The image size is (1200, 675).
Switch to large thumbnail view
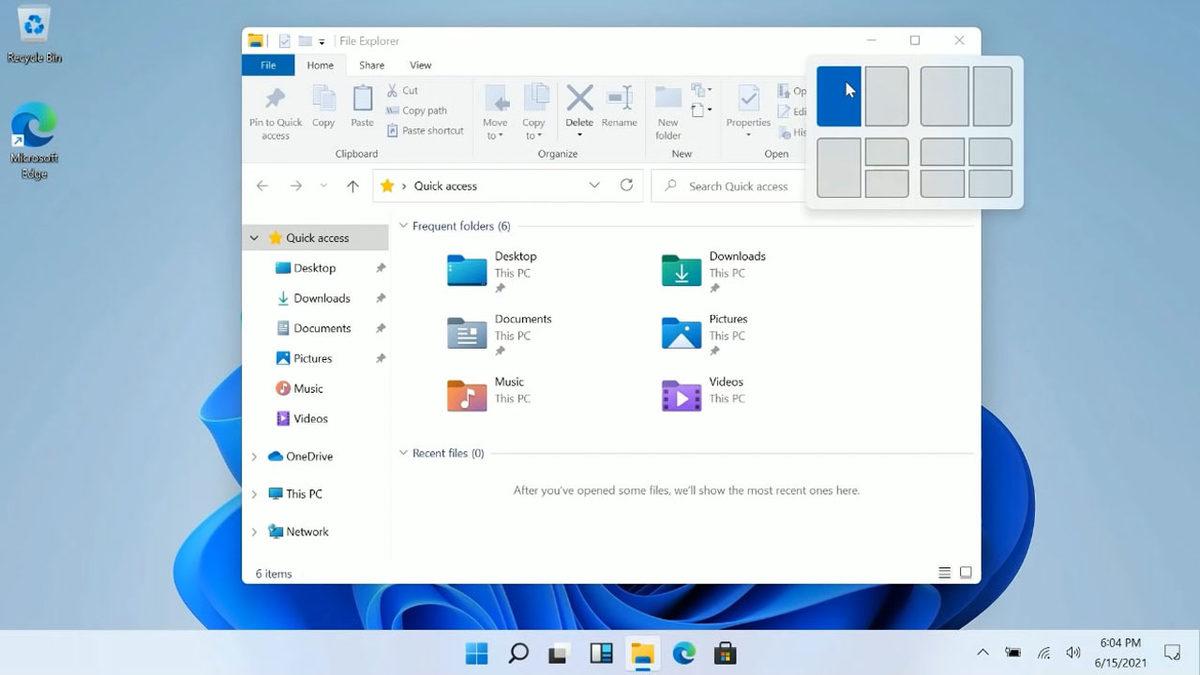point(964,571)
